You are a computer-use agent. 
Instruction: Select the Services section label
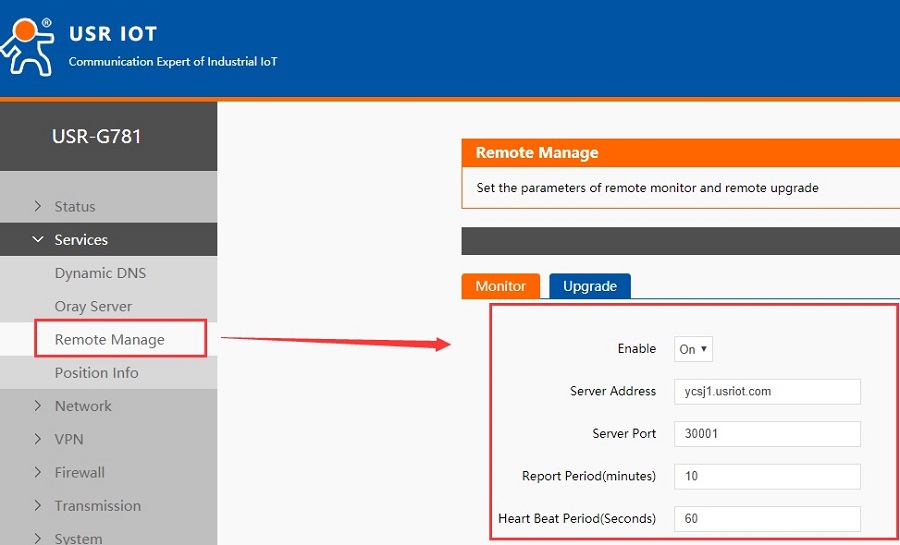(x=81, y=239)
